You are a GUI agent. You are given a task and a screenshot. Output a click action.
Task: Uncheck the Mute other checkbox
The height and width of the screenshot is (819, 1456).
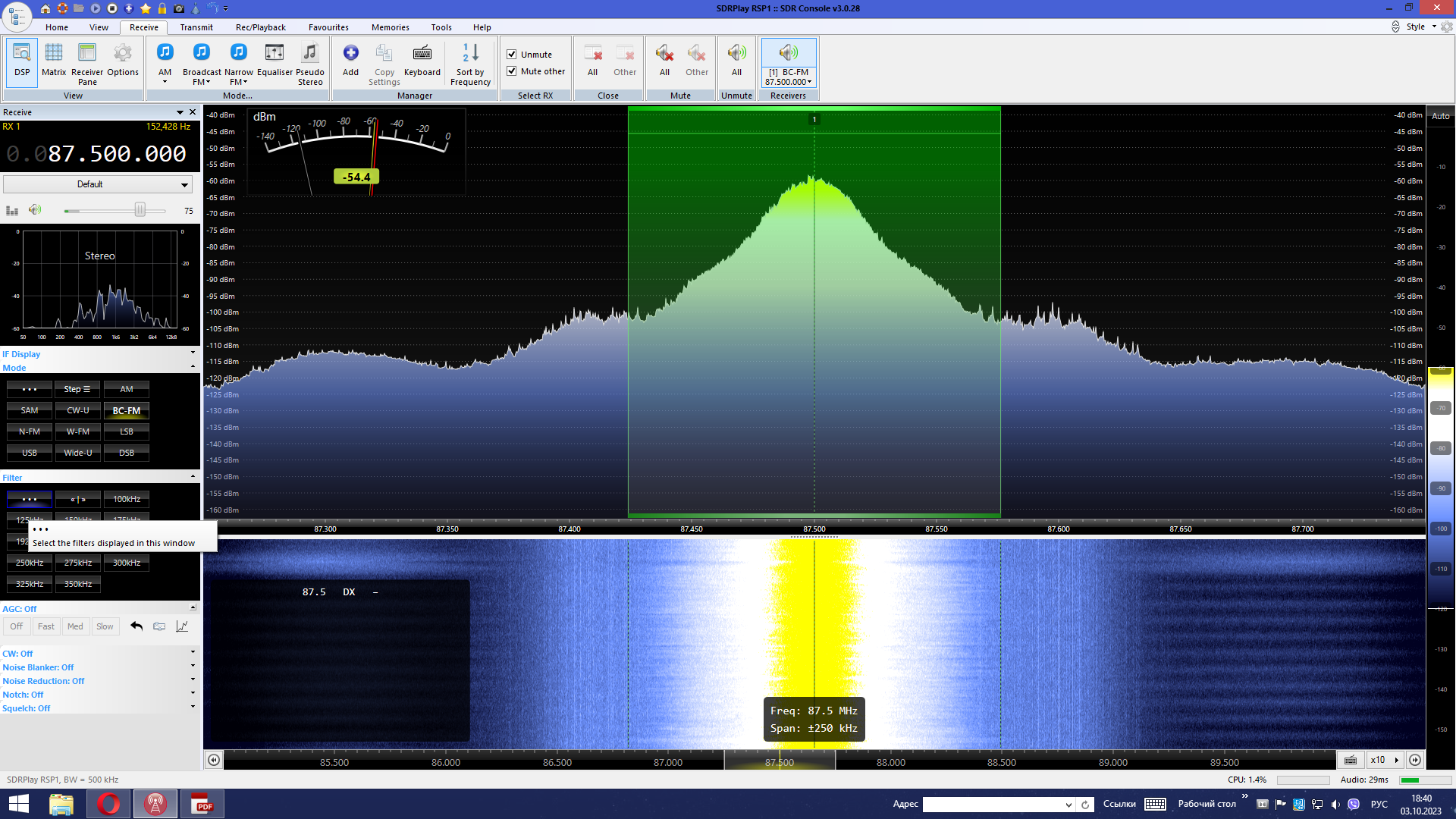point(512,71)
